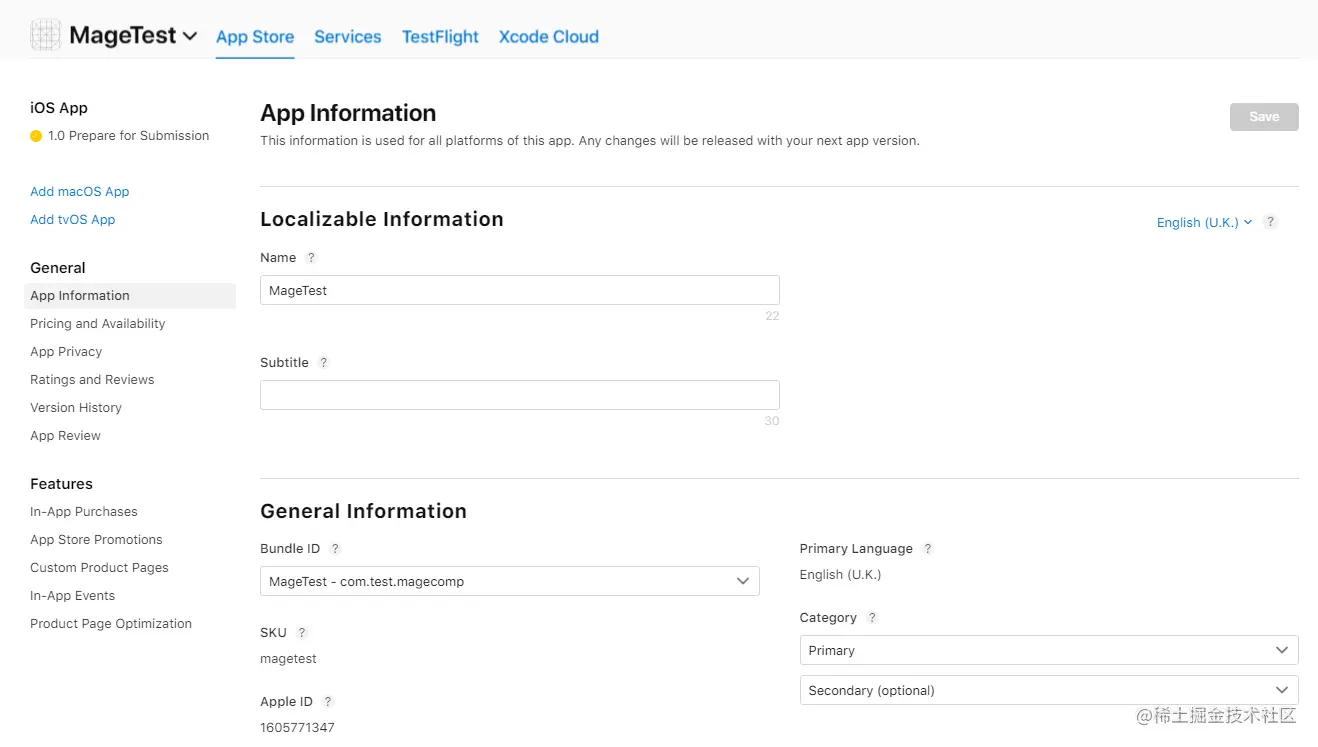Select Pricing and Availability in sidebar
Image resolution: width=1318 pixels, height=747 pixels.
[98, 324]
